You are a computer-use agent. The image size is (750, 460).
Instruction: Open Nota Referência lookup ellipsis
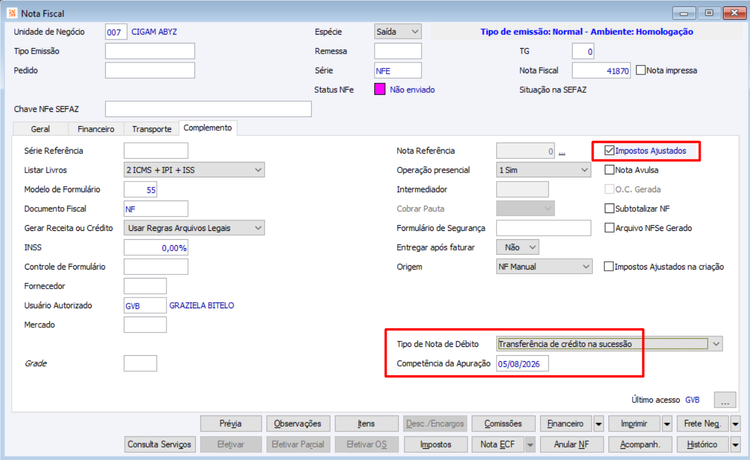[x=562, y=152]
